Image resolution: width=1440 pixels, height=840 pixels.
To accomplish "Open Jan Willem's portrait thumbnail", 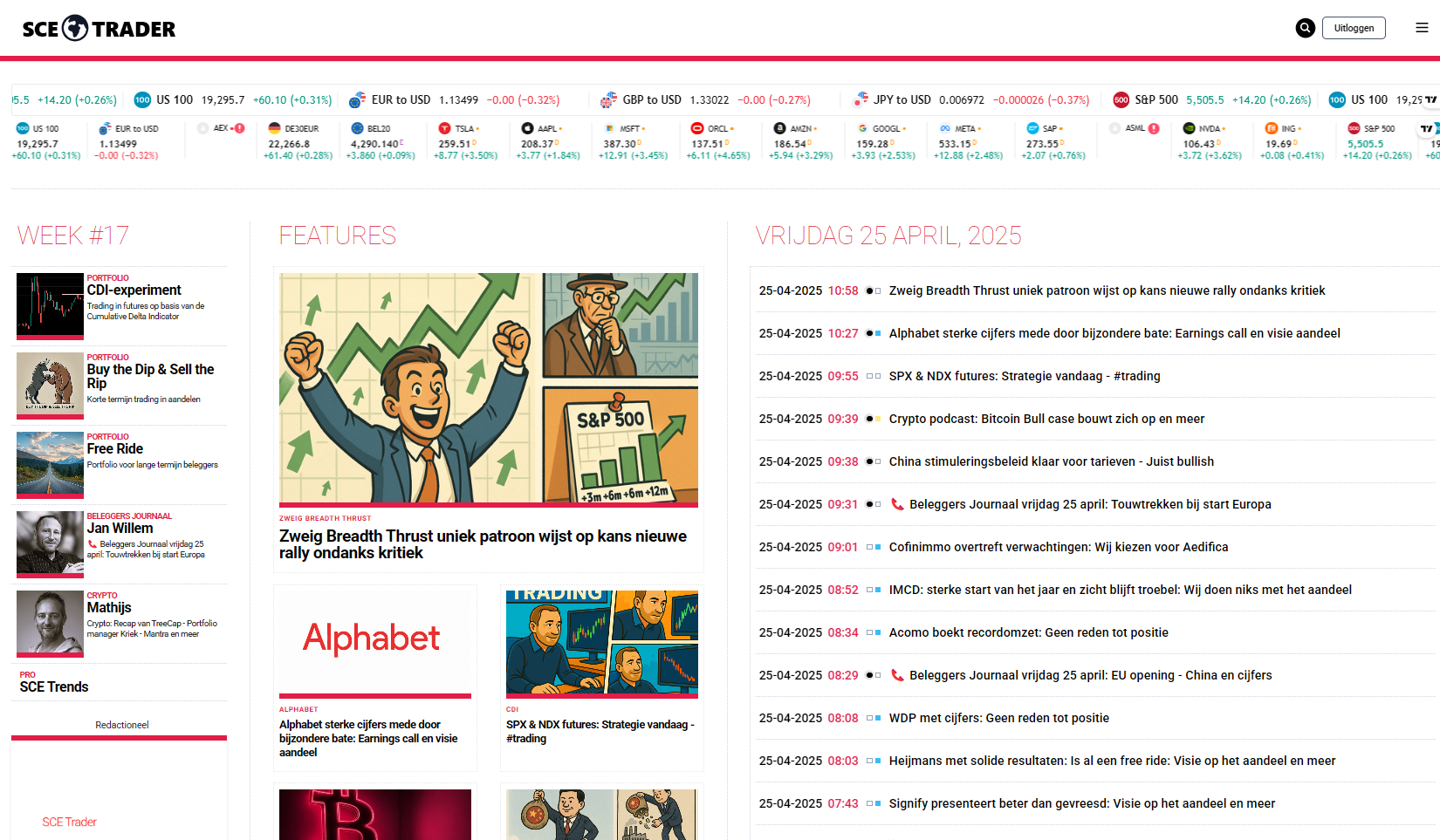I will click(50, 544).
